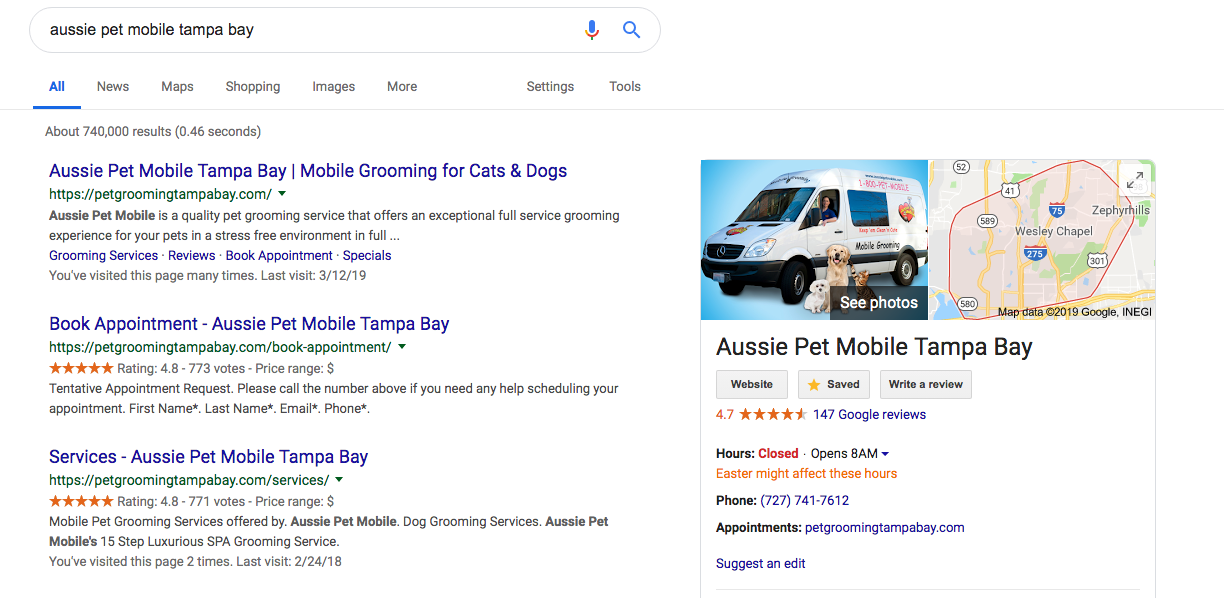Open the Images tab
The width and height of the screenshot is (1224, 598).
334,87
